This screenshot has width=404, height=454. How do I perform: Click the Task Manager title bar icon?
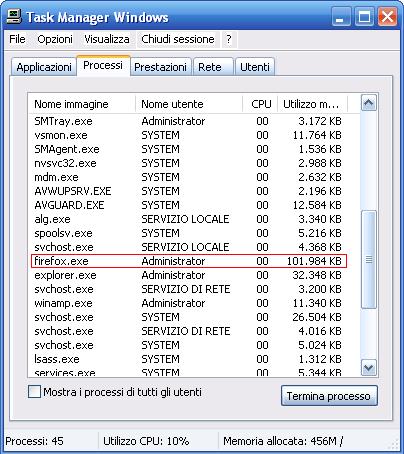tap(14, 16)
